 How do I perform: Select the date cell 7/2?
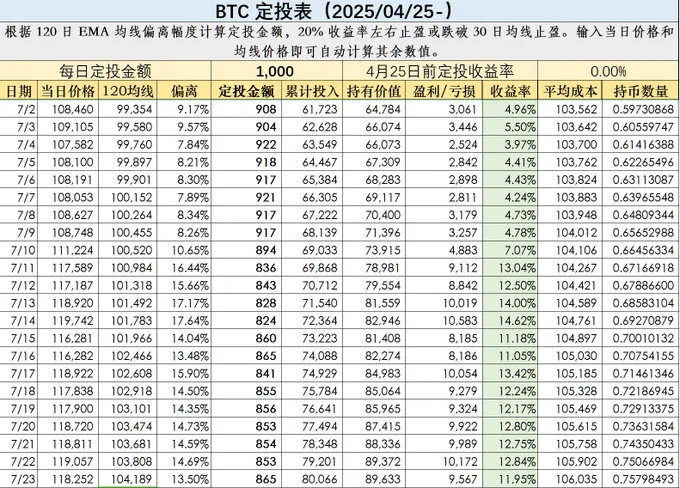[19, 109]
